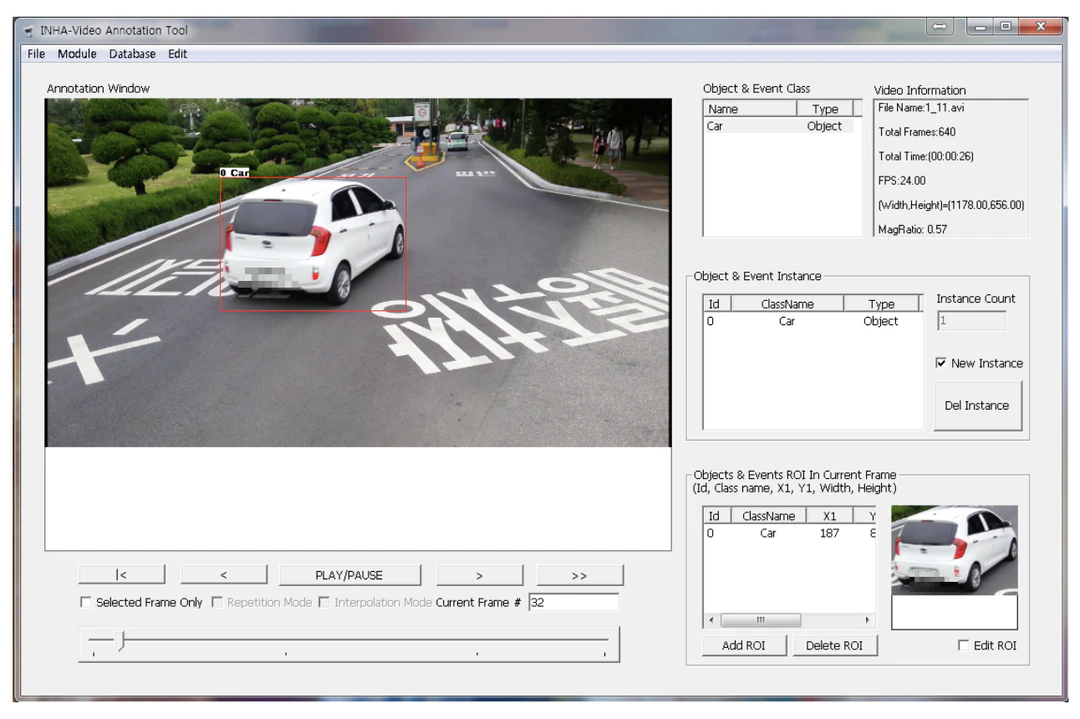
Task: Click the Add ROI button
Action: tap(744, 645)
